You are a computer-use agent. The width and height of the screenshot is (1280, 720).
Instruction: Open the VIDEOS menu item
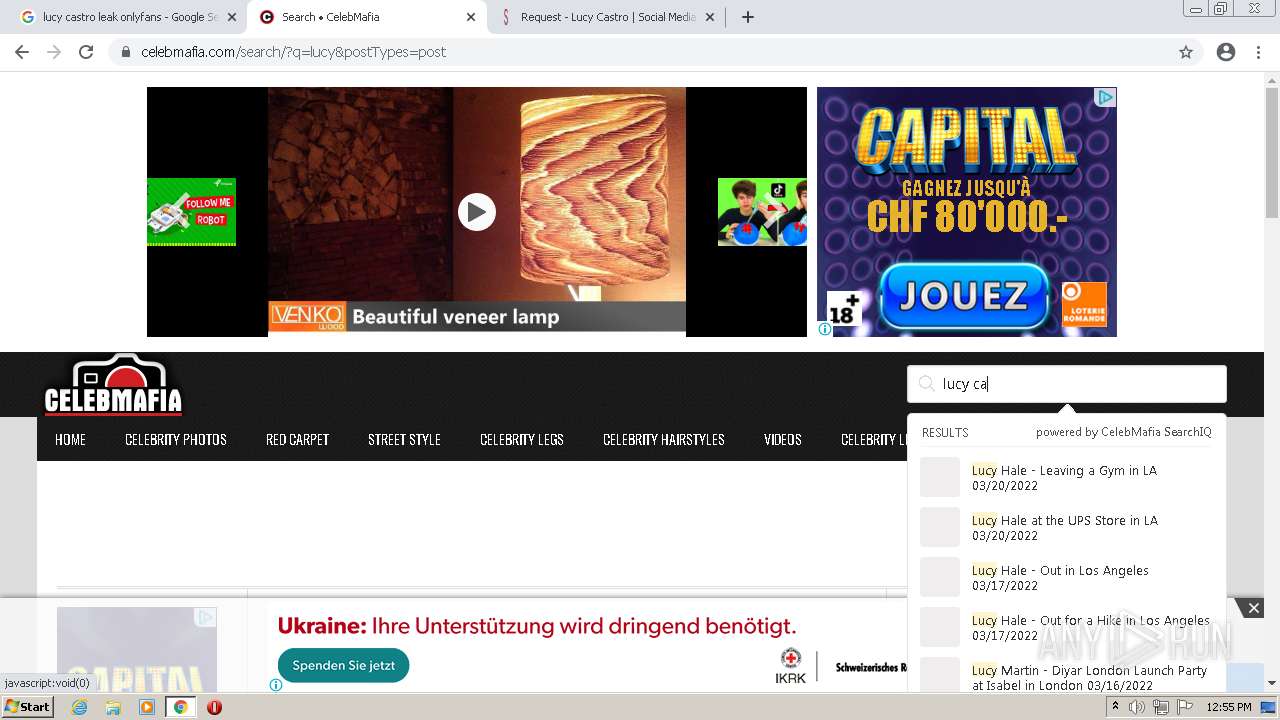(783, 440)
